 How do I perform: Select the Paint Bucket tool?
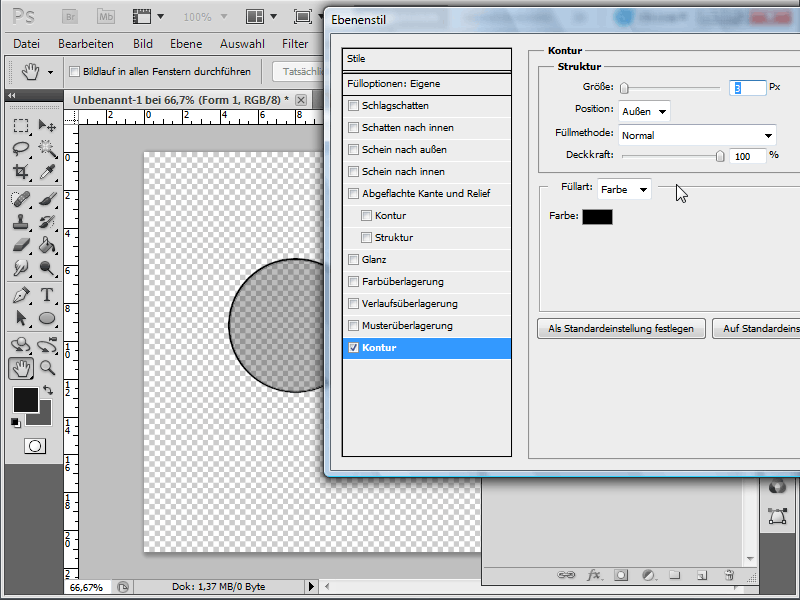pyautogui.click(x=47, y=245)
